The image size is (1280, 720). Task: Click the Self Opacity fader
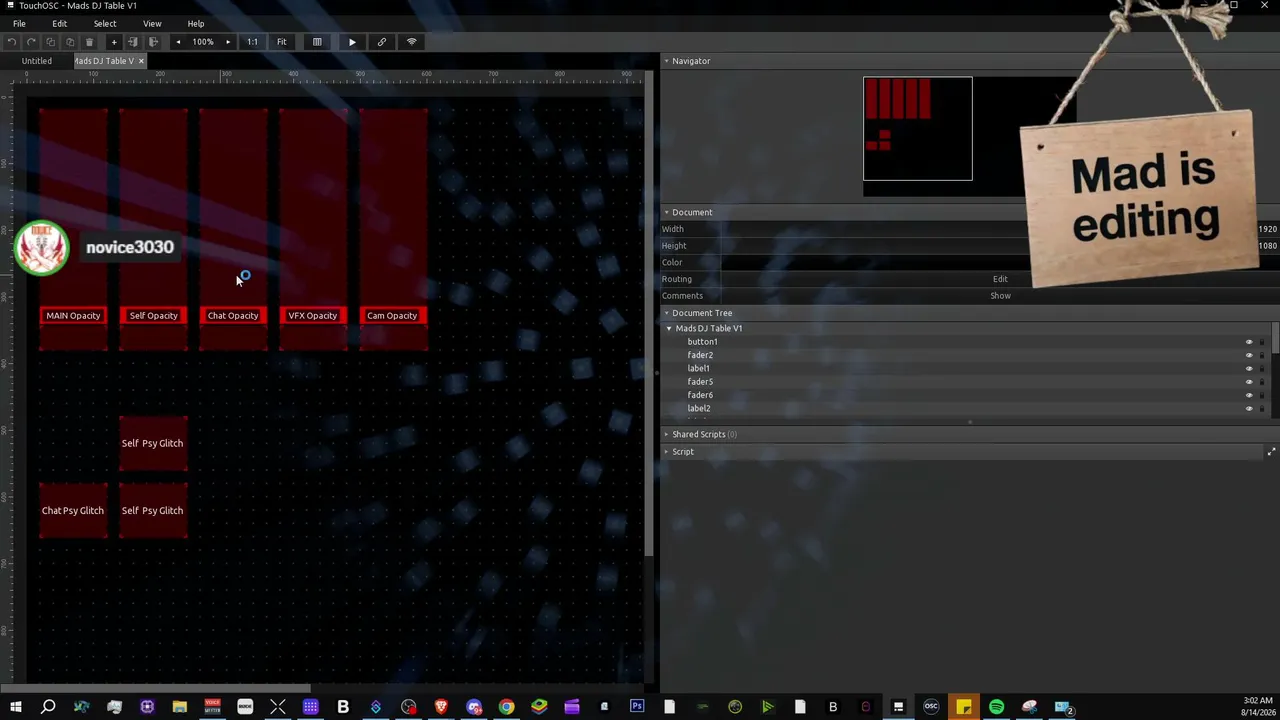pyautogui.click(x=153, y=230)
